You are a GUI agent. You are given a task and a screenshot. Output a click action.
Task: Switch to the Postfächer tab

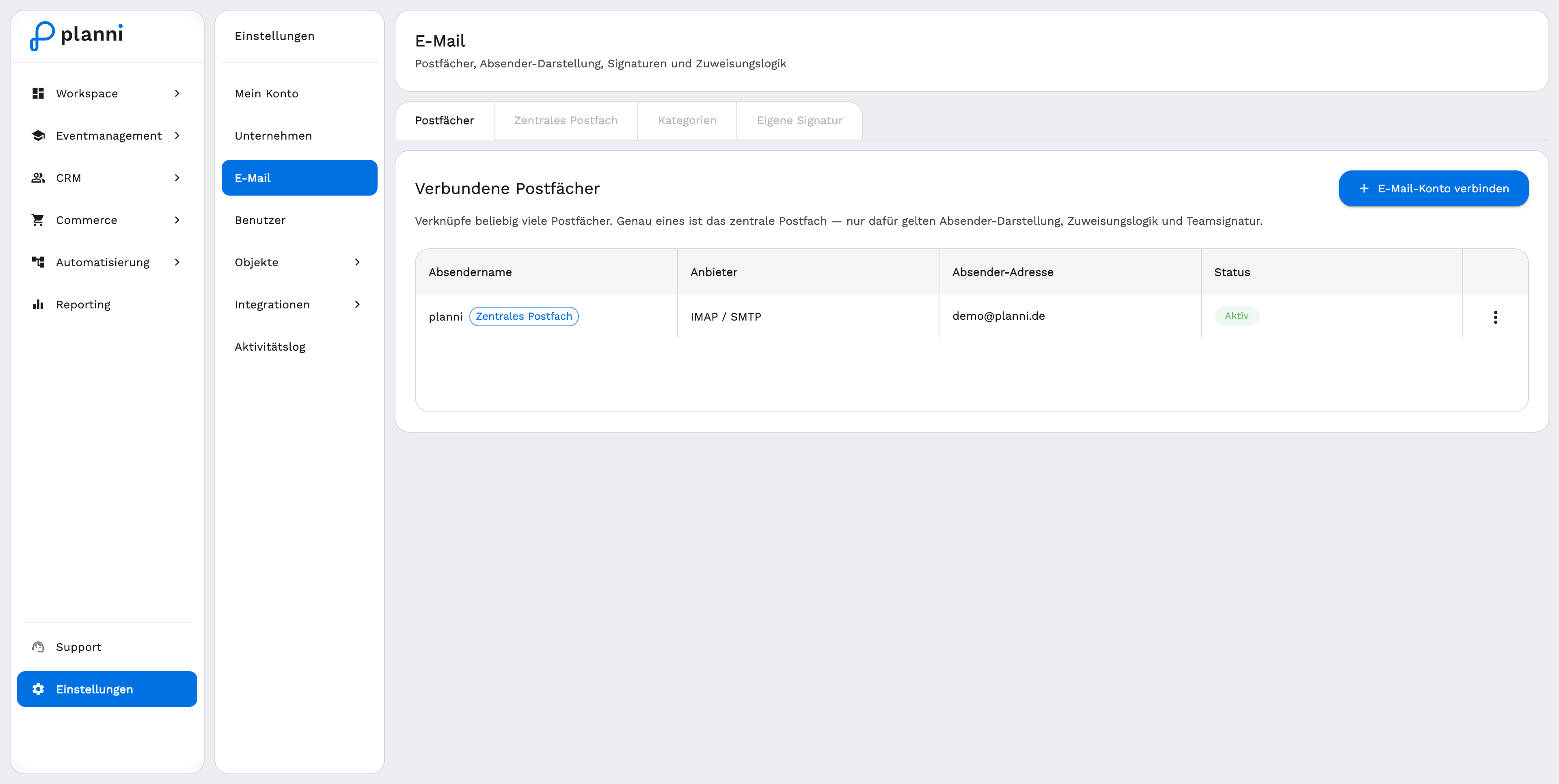pyautogui.click(x=444, y=121)
